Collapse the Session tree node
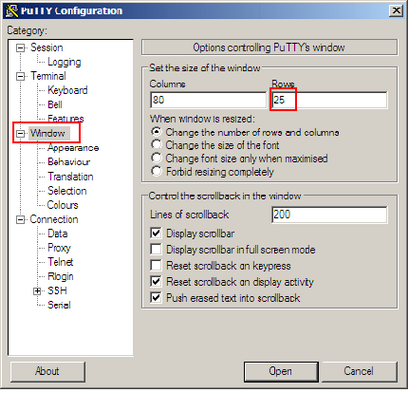Viewport: 409px width, 393px height. pos(21,48)
